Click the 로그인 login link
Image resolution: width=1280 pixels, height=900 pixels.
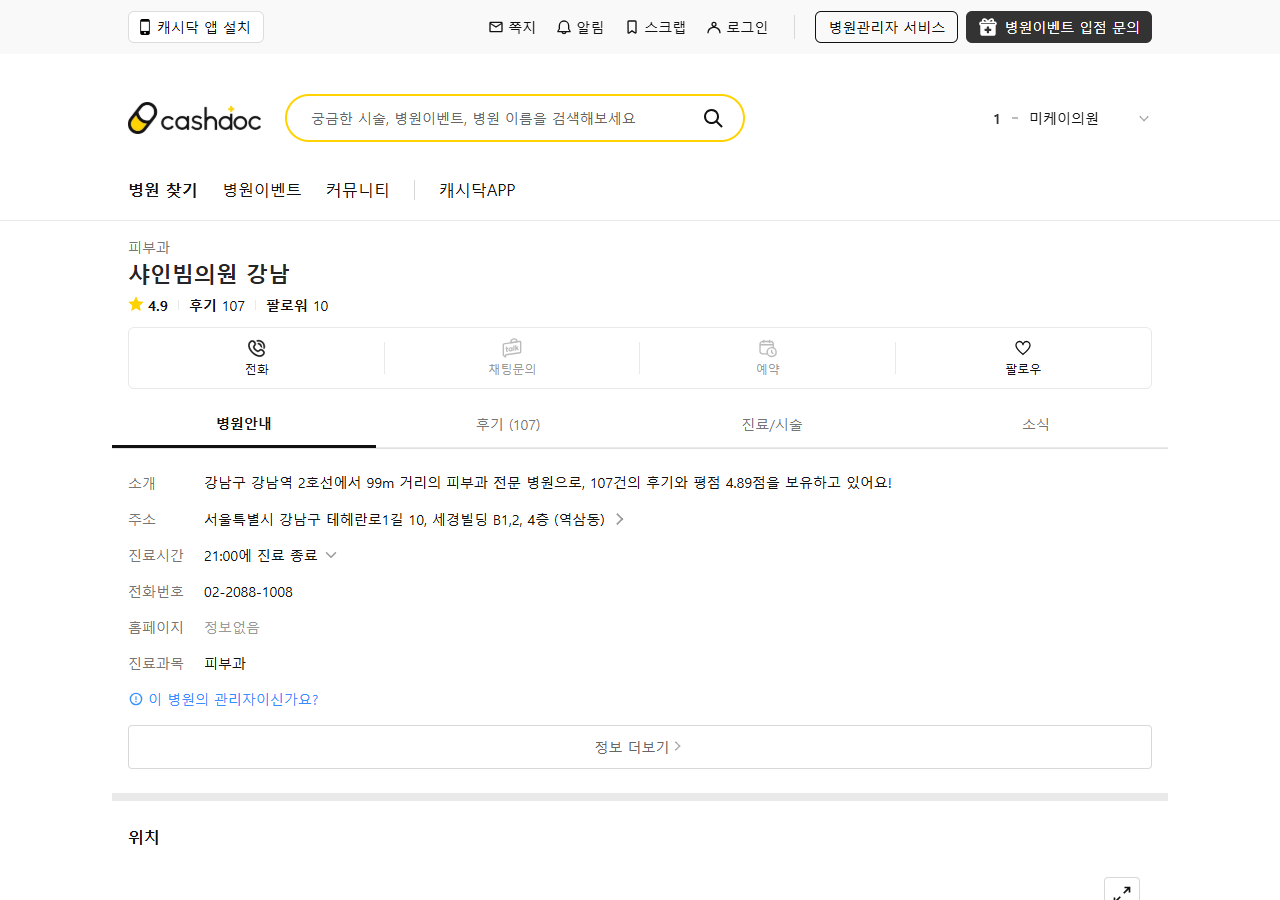click(737, 27)
